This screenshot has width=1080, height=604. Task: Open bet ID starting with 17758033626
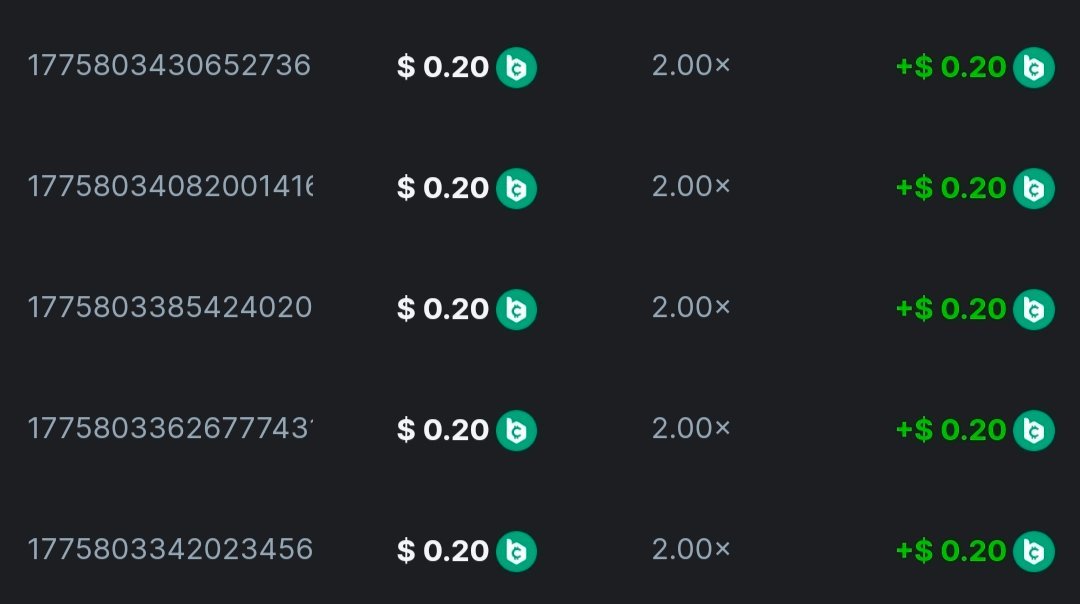[169, 429]
